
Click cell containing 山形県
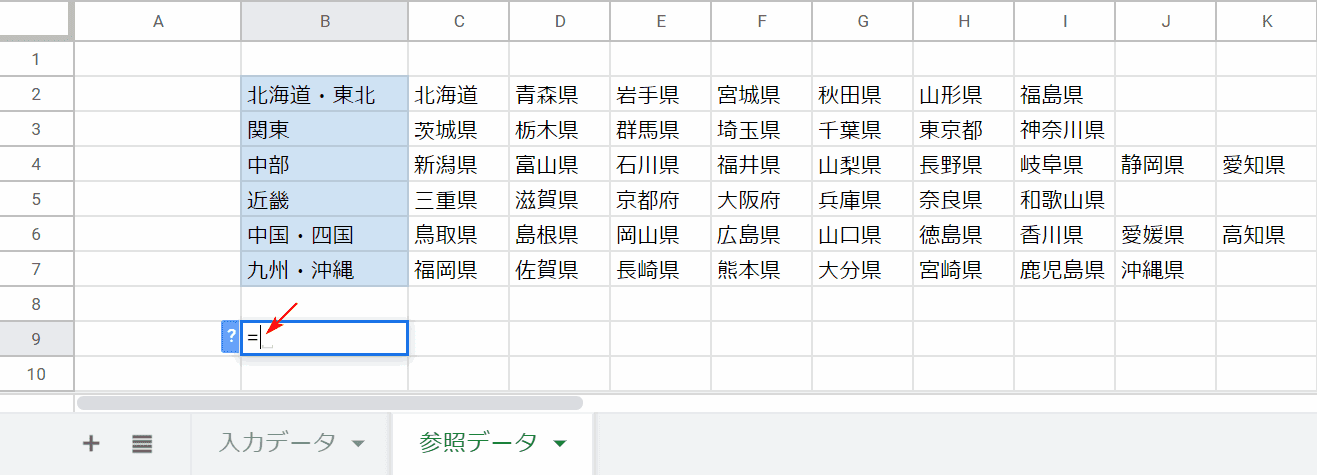coord(963,95)
